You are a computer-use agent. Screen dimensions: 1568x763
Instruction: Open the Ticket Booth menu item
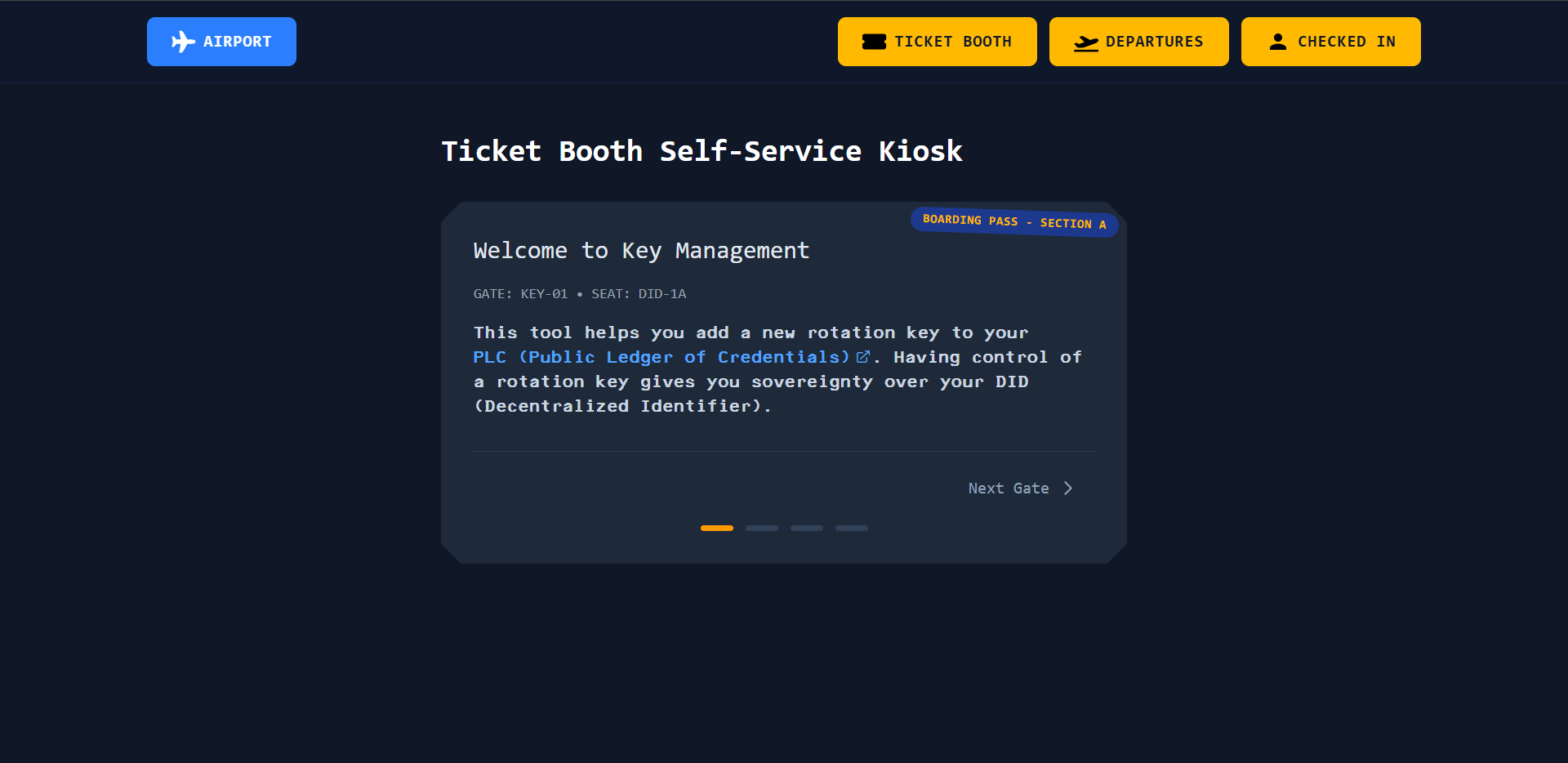coord(938,42)
